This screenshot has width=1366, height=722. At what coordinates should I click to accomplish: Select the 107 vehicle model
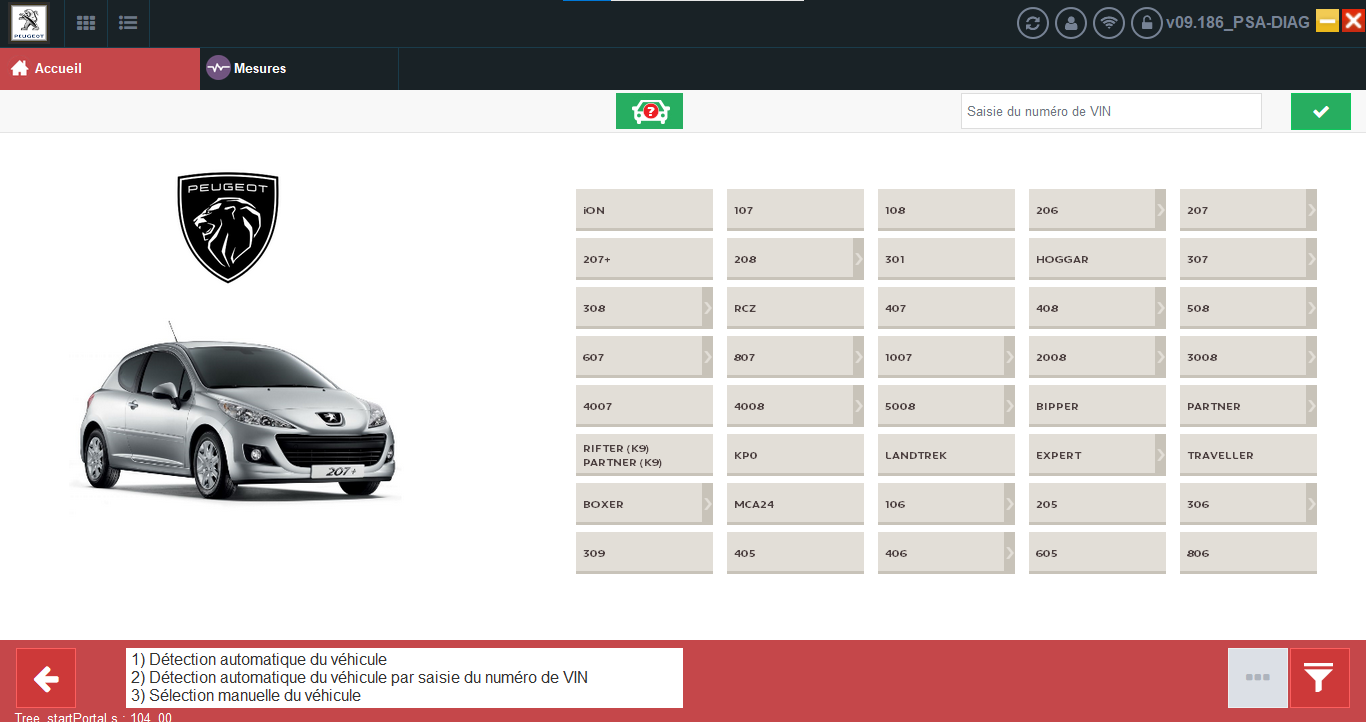(x=795, y=210)
